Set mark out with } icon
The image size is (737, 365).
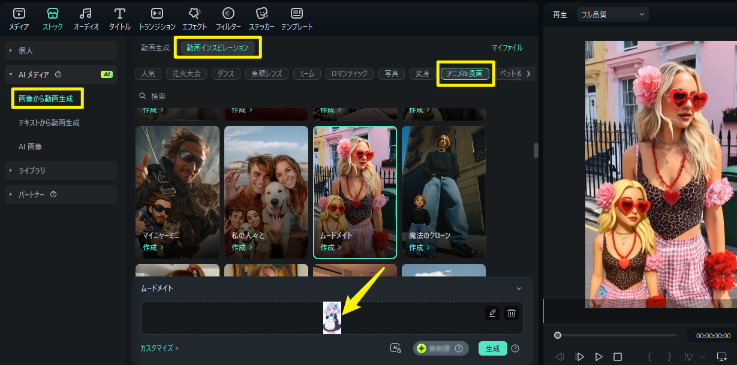point(669,357)
